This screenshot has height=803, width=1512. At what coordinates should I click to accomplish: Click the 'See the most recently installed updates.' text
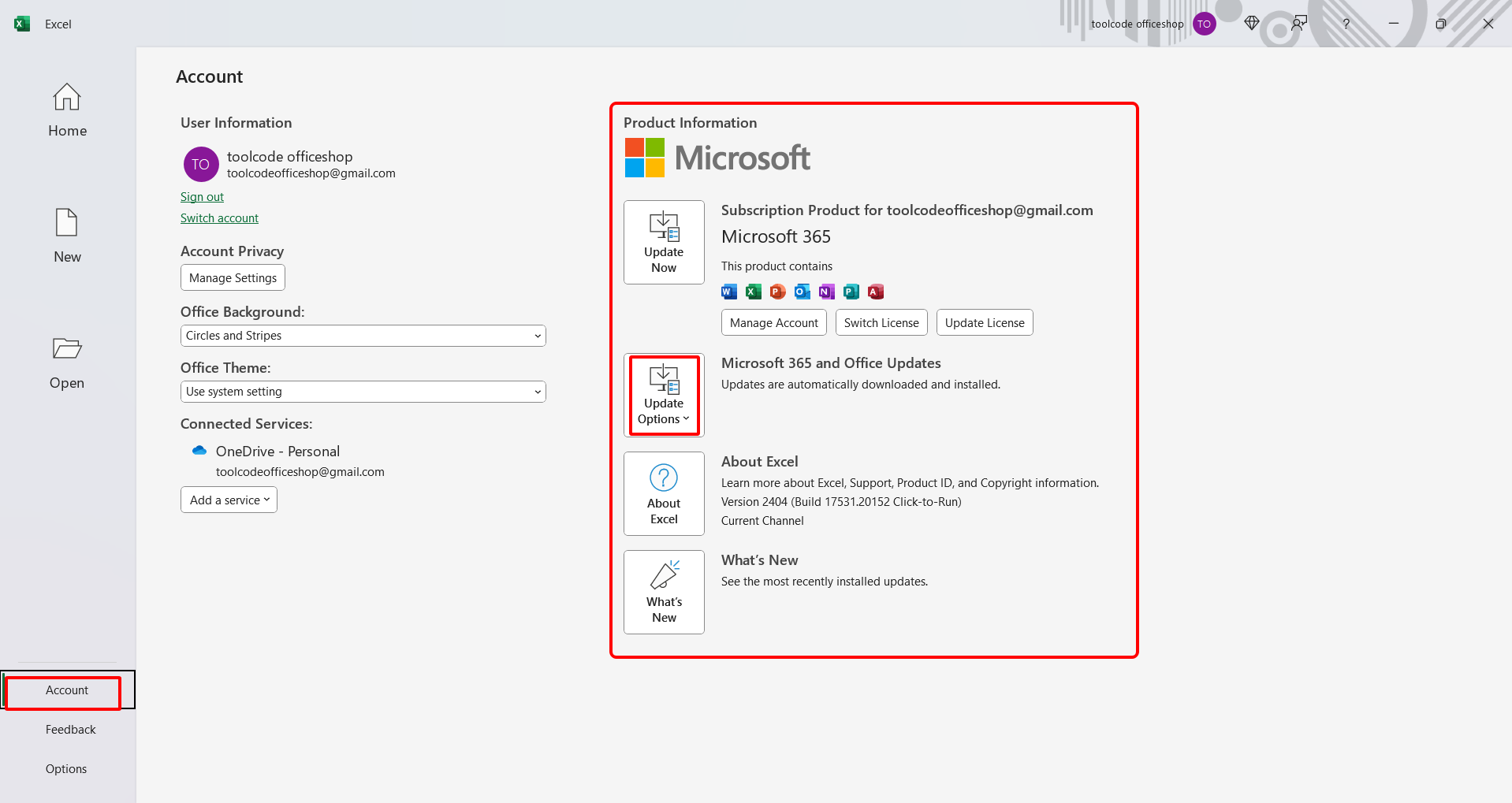pyautogui.click(x=825, y=582)
